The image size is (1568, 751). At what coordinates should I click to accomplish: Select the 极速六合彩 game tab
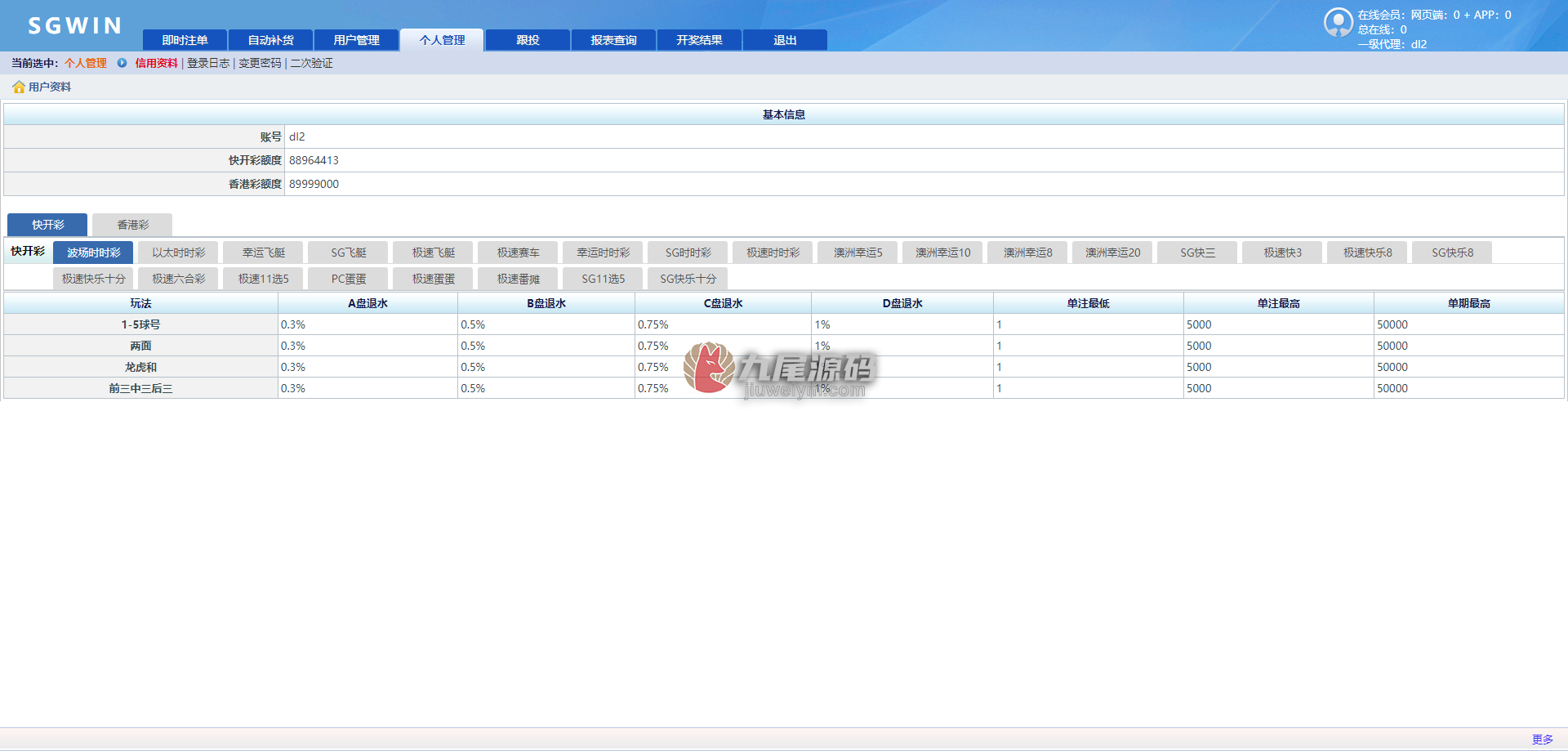pos(179,279)
